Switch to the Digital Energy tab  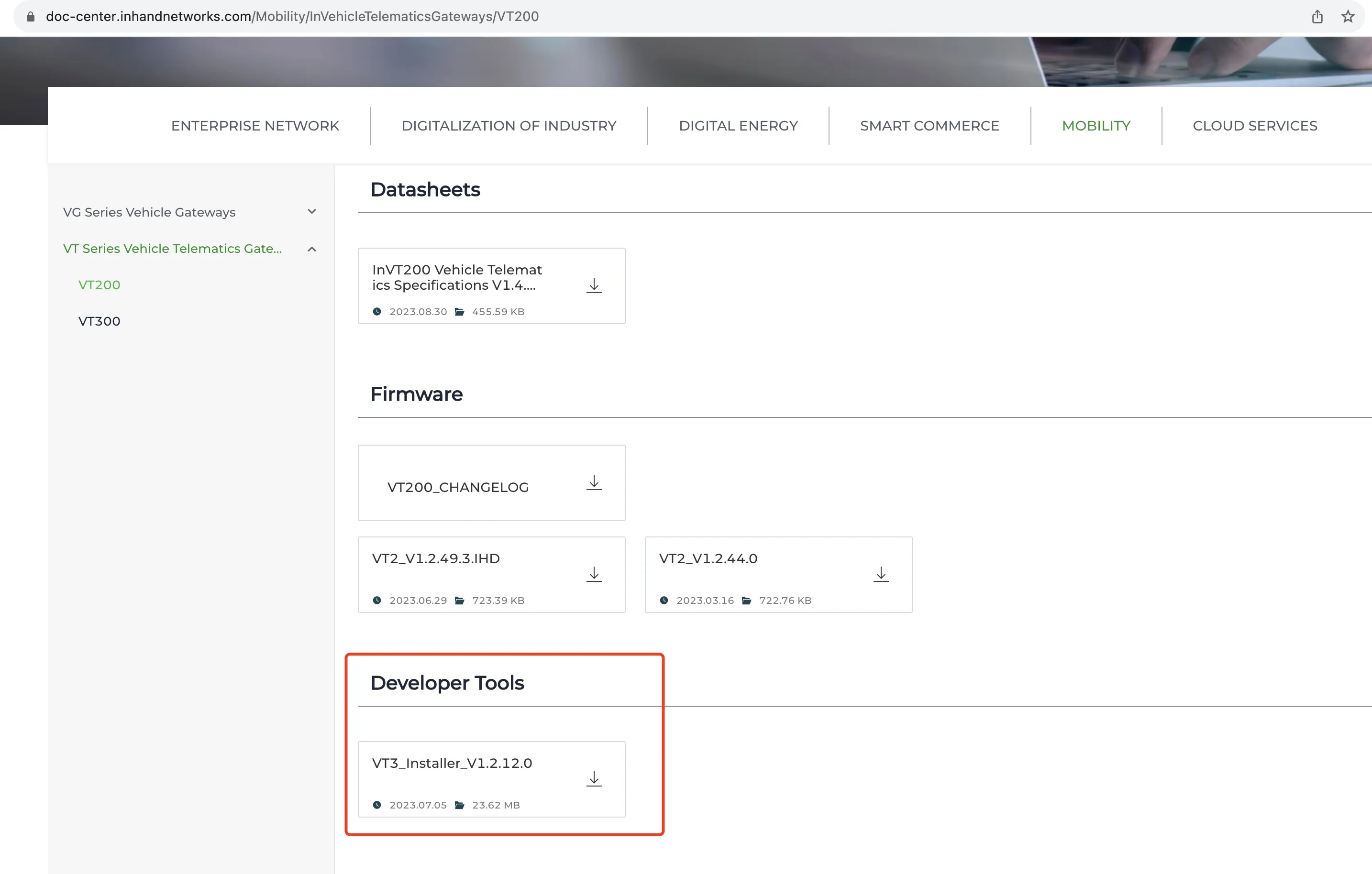[x=739, y=126]
